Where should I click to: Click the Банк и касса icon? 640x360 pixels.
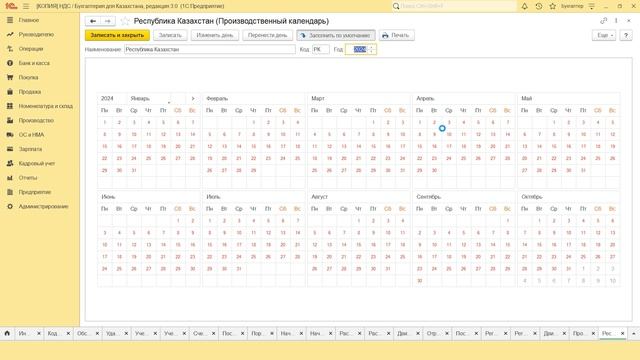(x=10, y=63)
